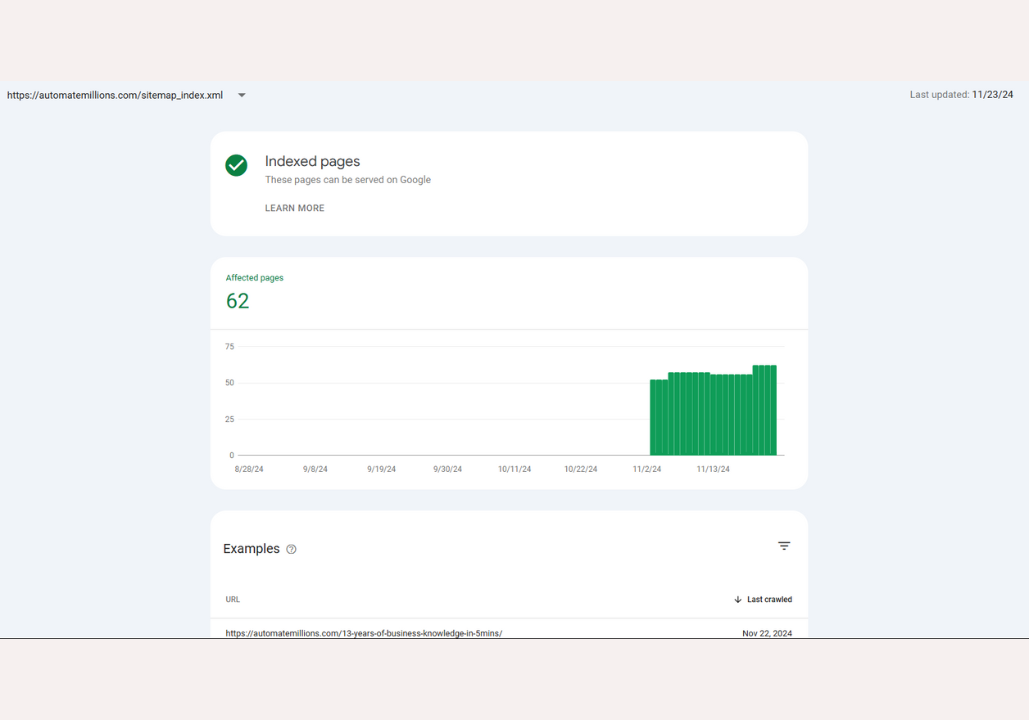Click the help icon beside Examples

(x=291, y=549)
